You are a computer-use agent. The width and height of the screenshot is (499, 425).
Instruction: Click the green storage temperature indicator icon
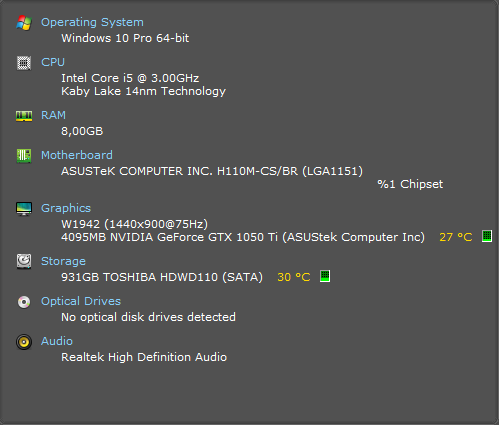pyautogui.click(x=325, y=276)
